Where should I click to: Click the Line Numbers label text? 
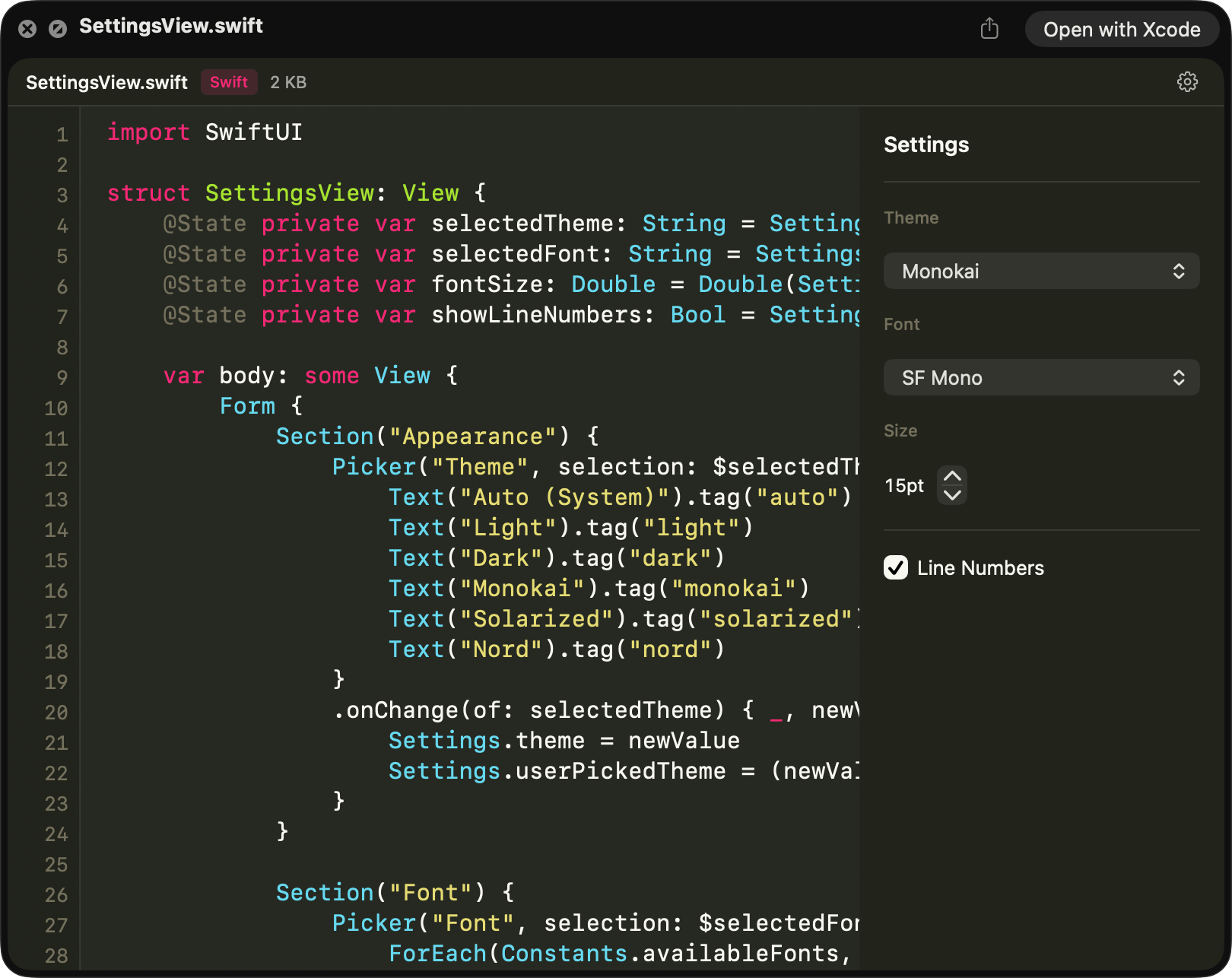[x=980, y=568]
